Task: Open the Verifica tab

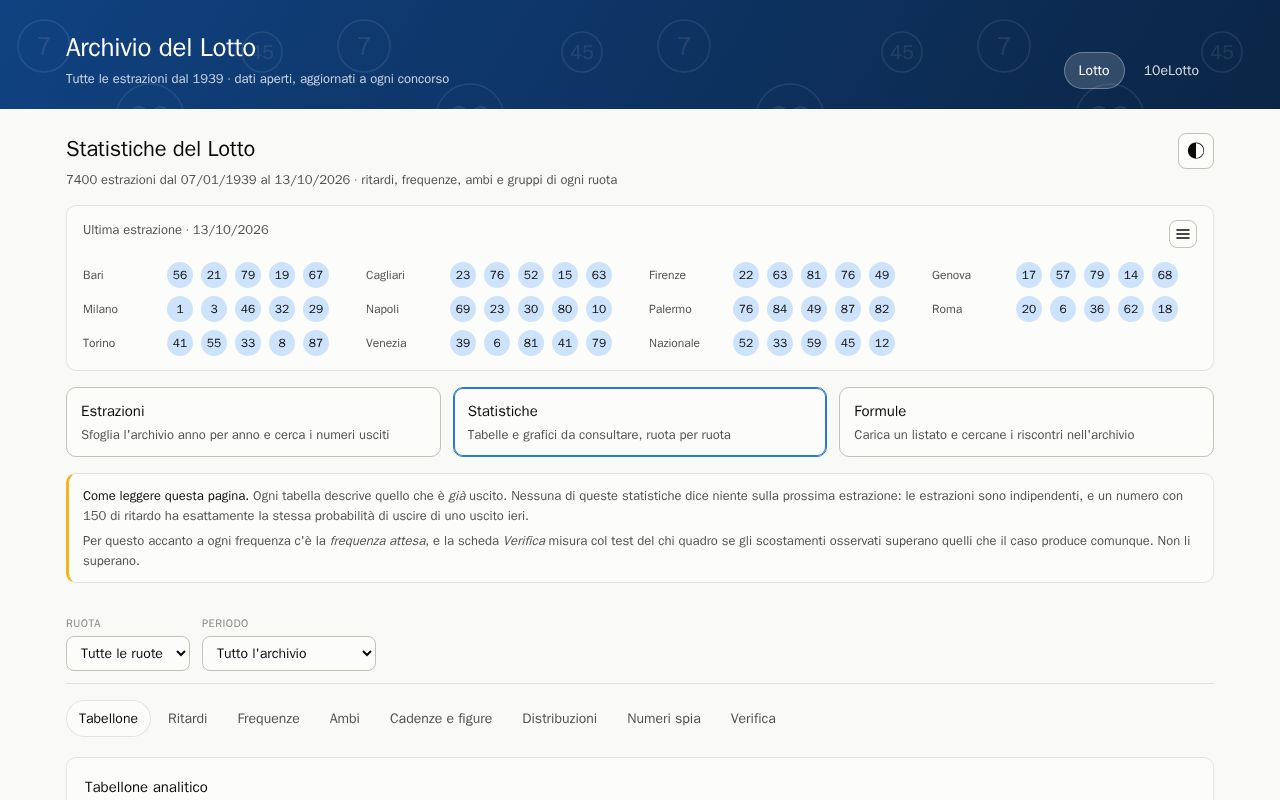Action: point(753,718)
